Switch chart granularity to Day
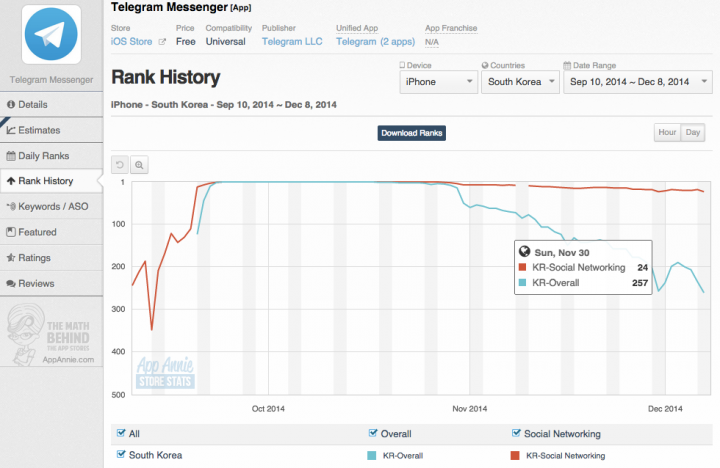This screenshot has width=720, height=468. tap(693, 133)
